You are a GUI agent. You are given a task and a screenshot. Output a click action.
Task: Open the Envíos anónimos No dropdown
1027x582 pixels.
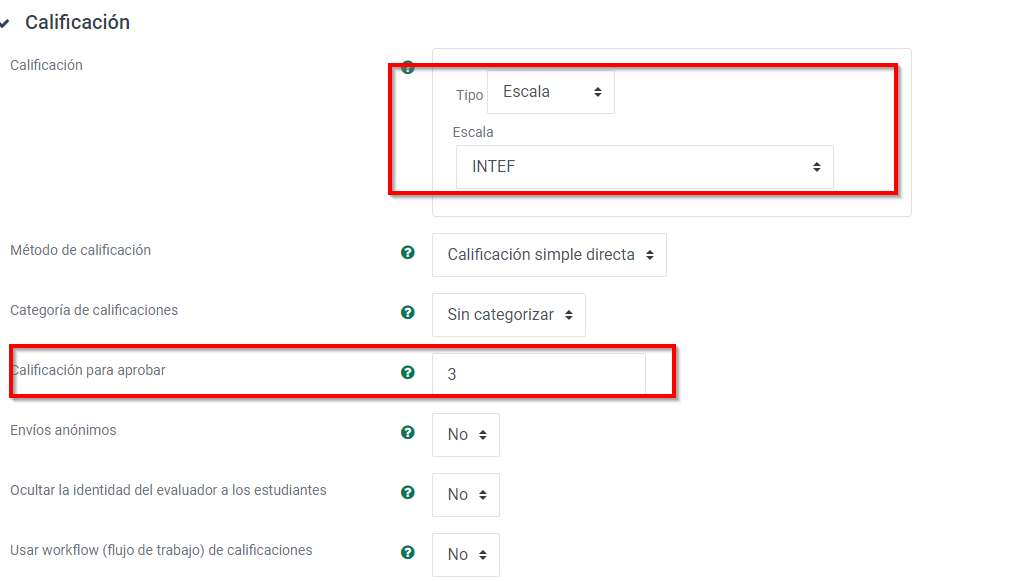tap(466, 435)
